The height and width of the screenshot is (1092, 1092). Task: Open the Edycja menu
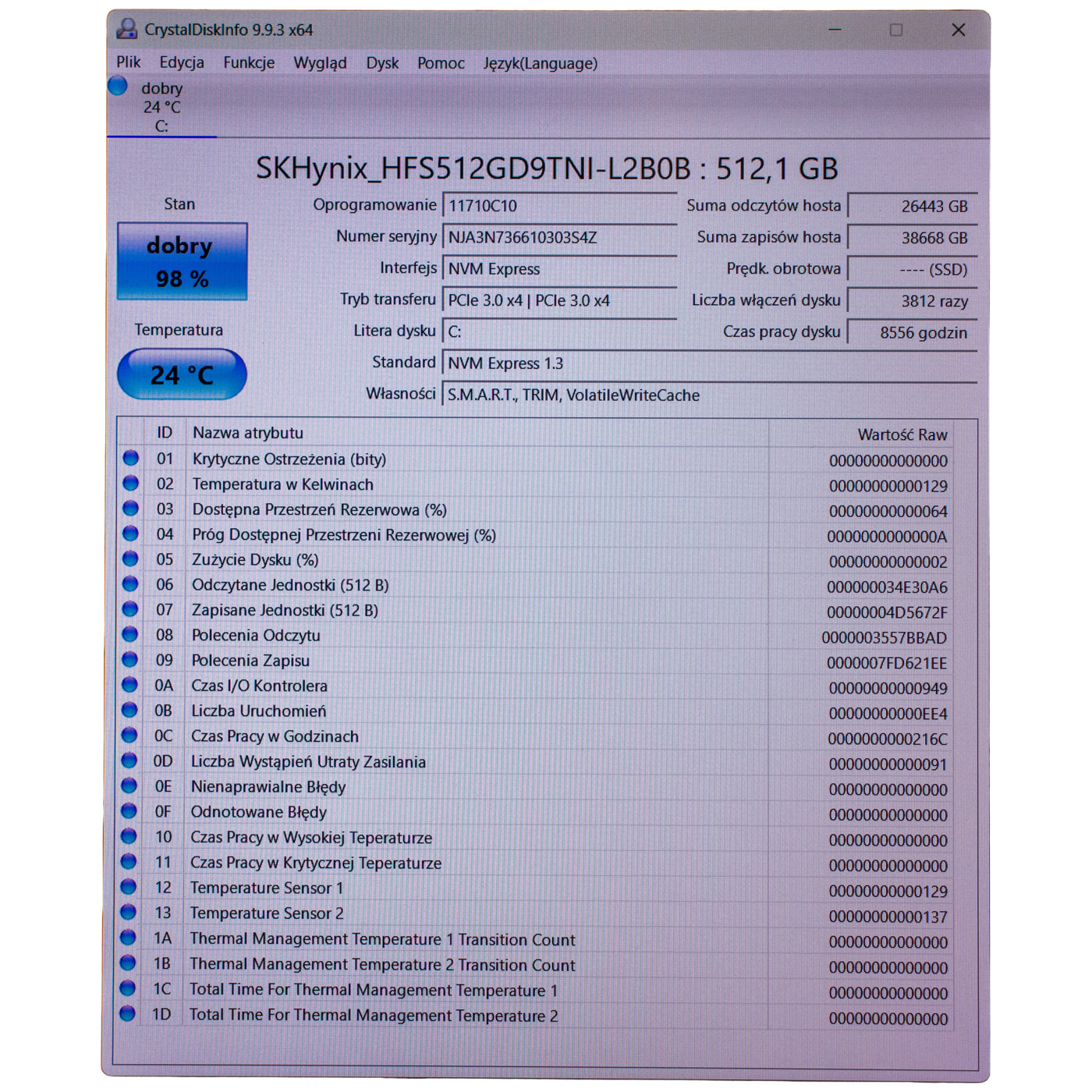(182, 62)
